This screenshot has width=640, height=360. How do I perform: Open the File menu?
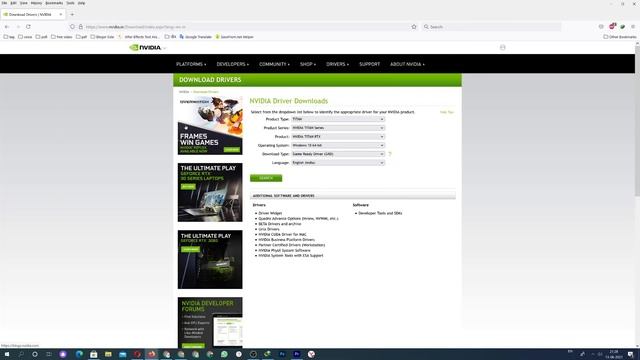pyautogui.click(x=4, y=3)
